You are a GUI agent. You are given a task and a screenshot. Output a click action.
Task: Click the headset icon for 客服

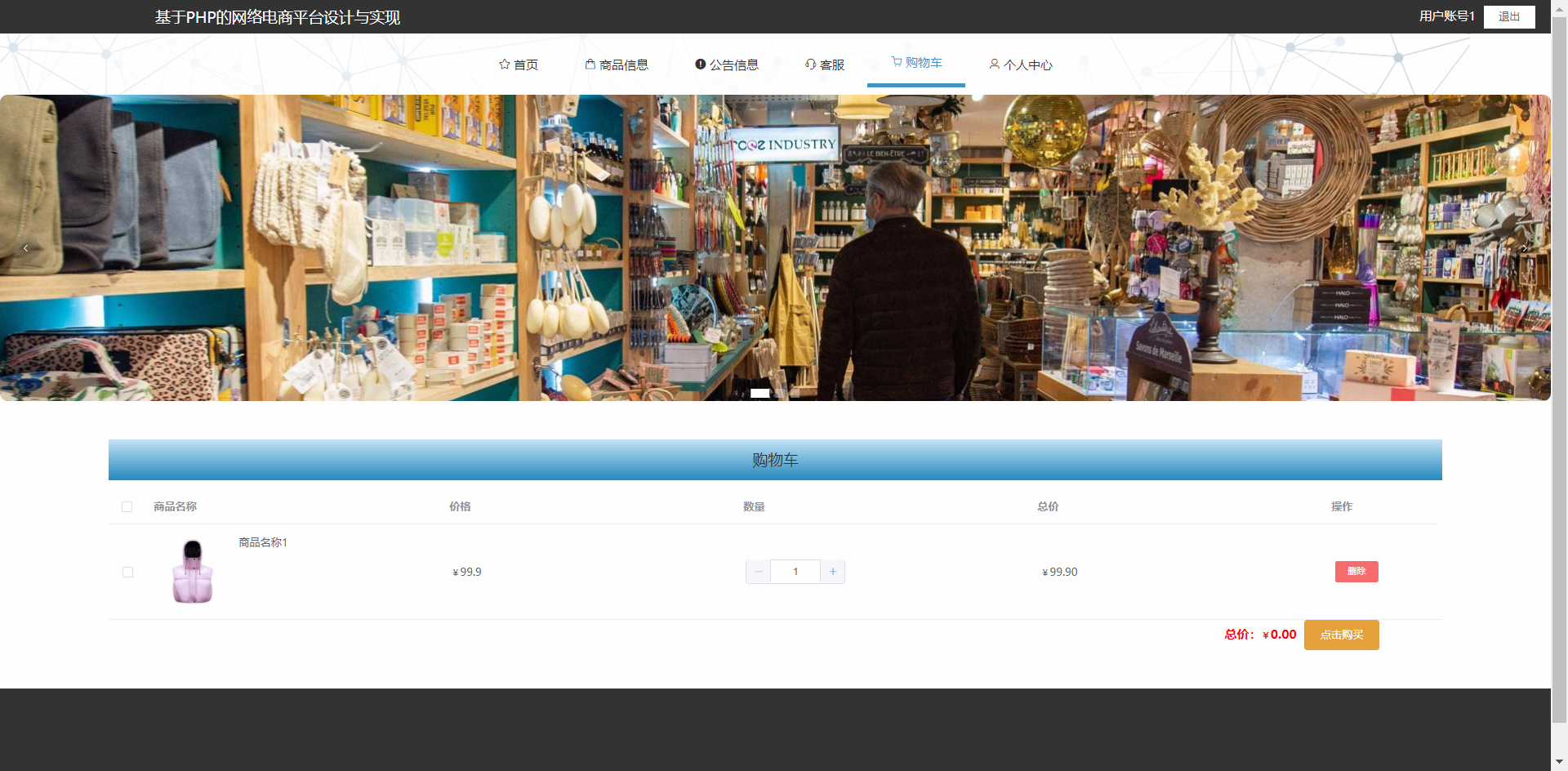pyautogui.click(x=810, y=65)
